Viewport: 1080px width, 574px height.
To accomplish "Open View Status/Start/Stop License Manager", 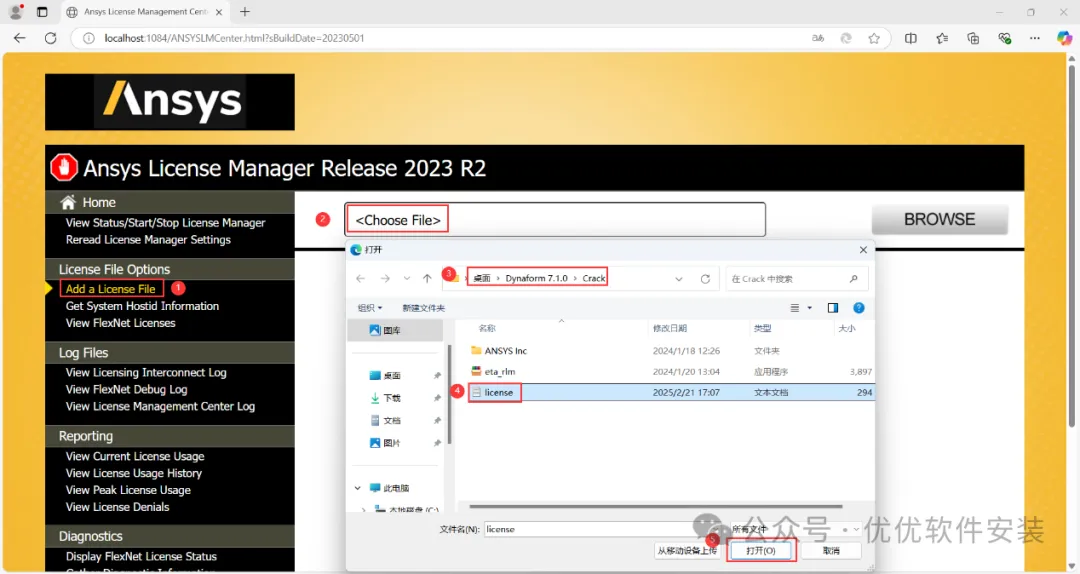I will [x=165, y=223].
